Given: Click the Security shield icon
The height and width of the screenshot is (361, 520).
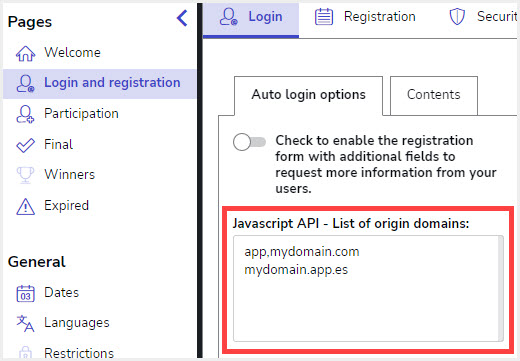Looking at the screenshot, I should pos(457,17).
